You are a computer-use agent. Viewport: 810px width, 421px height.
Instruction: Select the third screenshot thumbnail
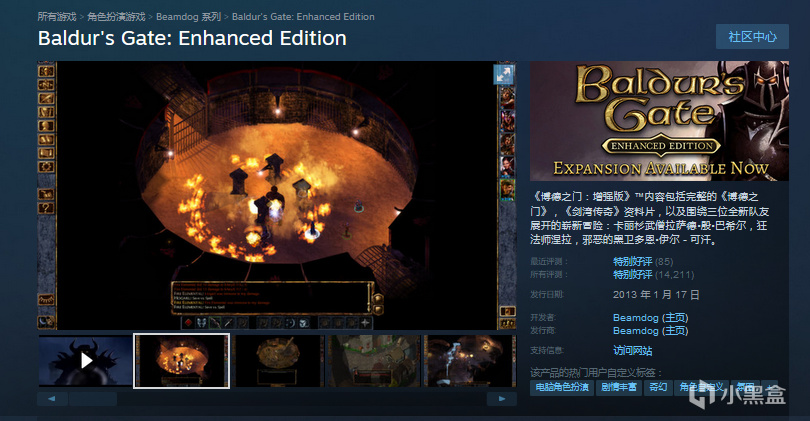click(278, 361)
